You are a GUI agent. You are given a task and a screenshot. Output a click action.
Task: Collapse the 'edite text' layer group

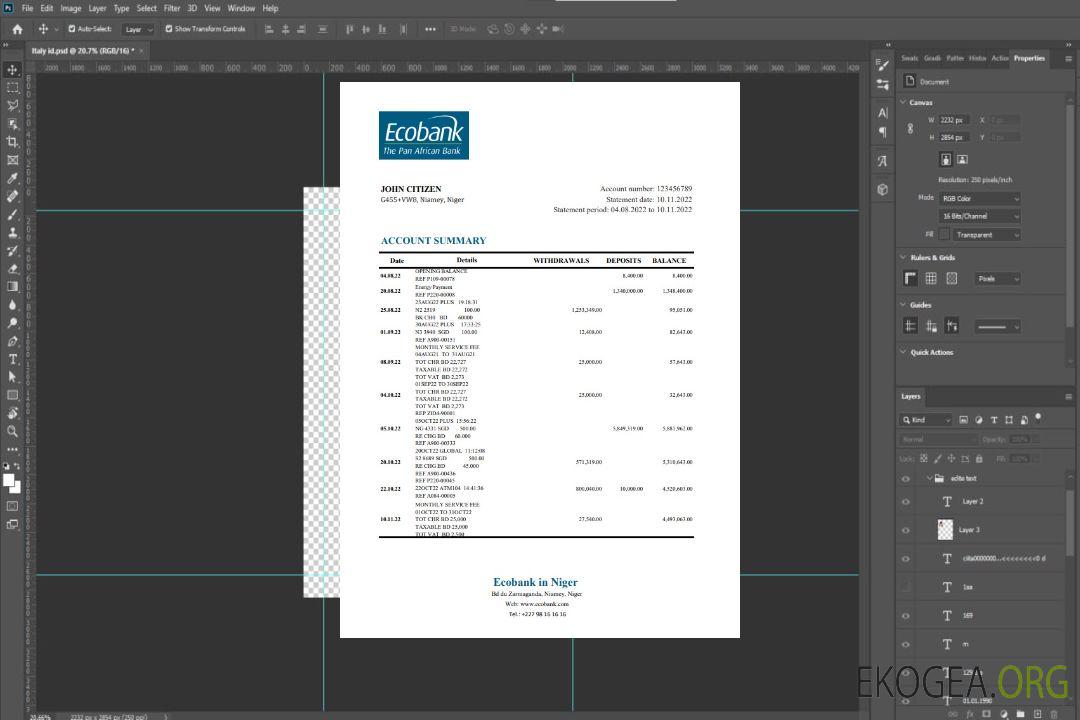(x=923, y=479)
